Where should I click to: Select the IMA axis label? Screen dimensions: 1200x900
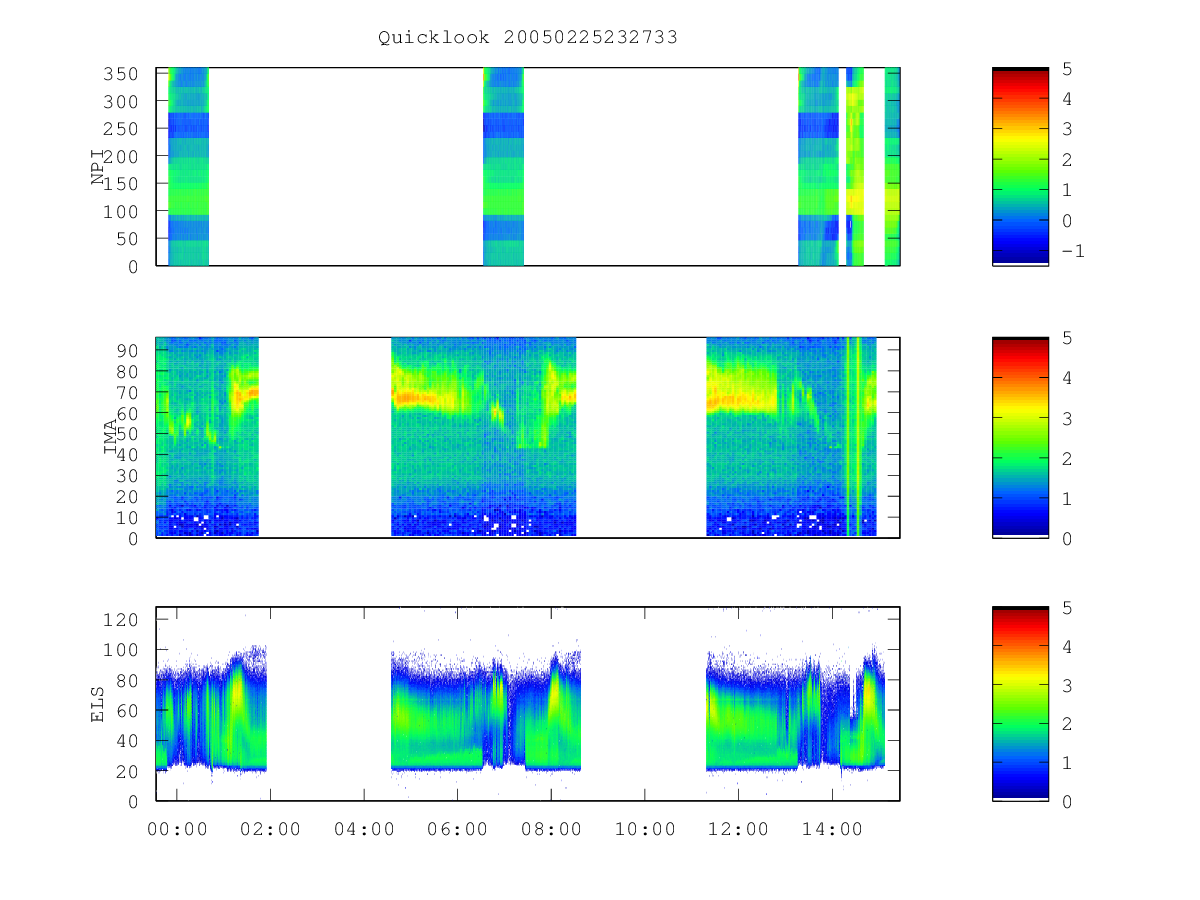coord(111,437)
